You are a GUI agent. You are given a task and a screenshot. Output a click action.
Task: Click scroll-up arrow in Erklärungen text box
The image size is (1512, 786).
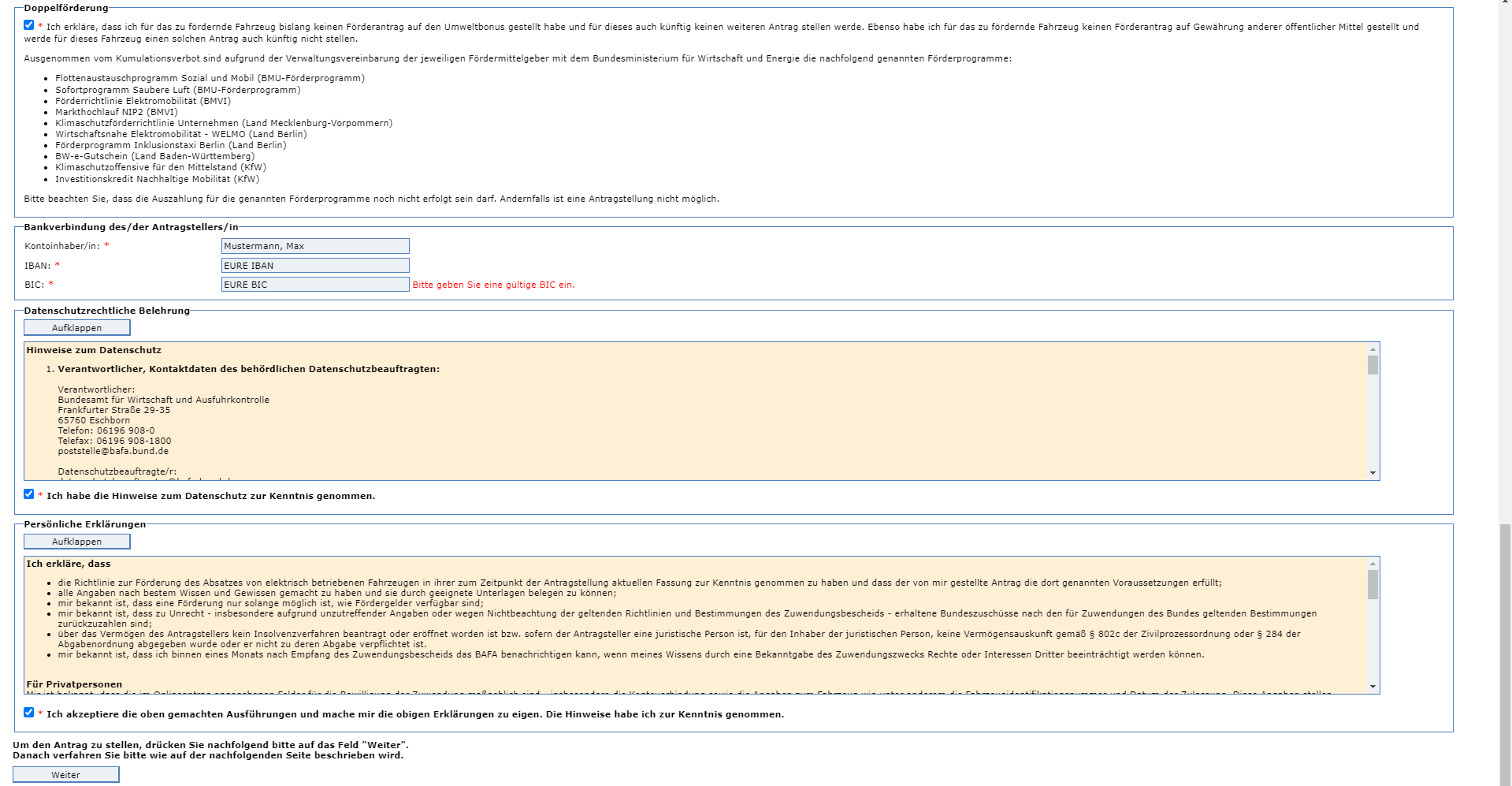(x=1373, y=563)
